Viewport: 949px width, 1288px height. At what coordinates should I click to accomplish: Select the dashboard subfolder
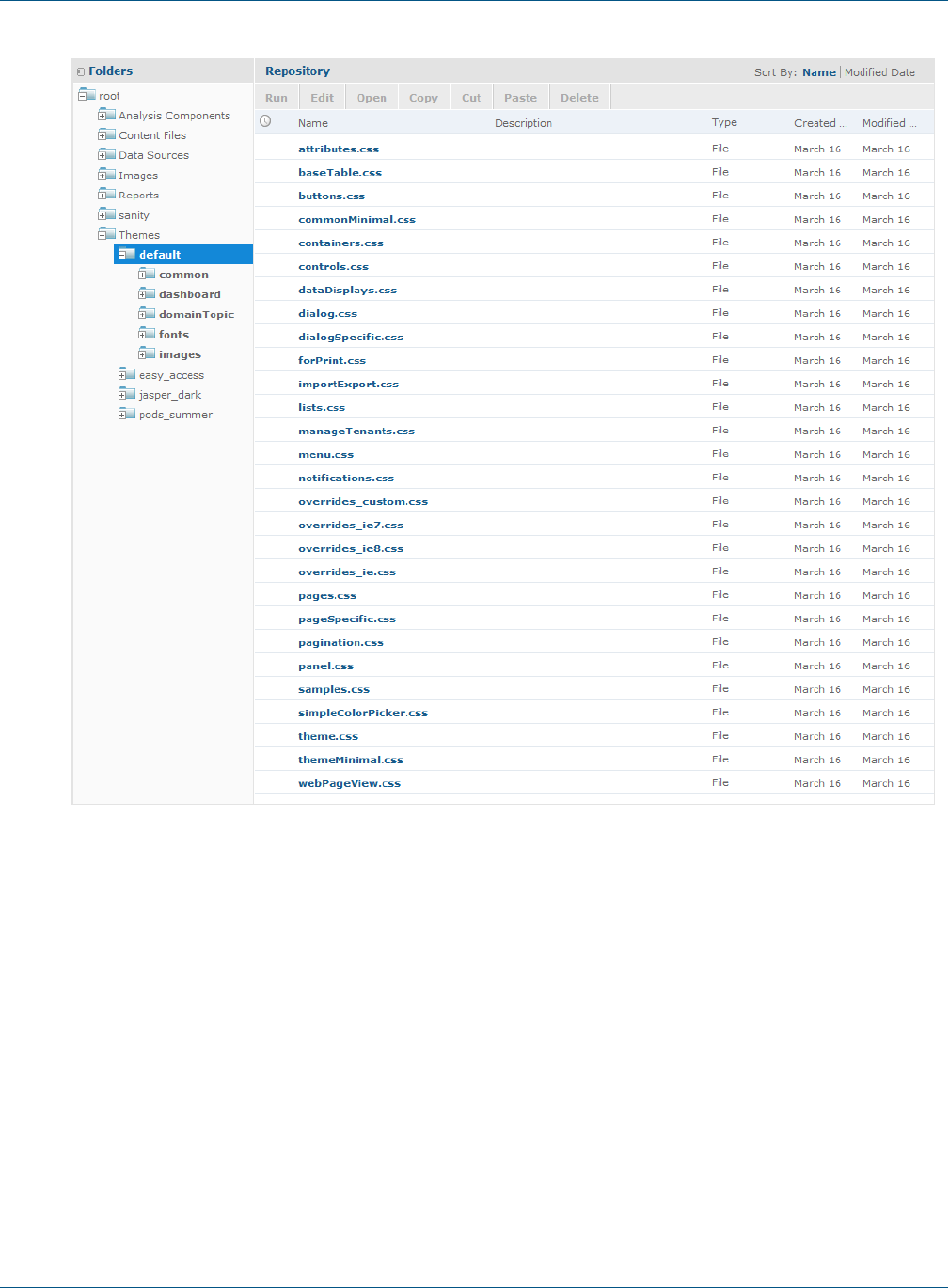pos(189,294)
